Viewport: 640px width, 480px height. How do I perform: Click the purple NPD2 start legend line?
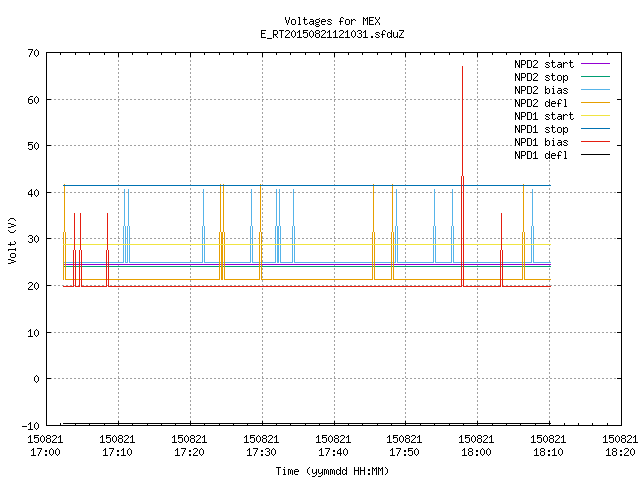595,64
